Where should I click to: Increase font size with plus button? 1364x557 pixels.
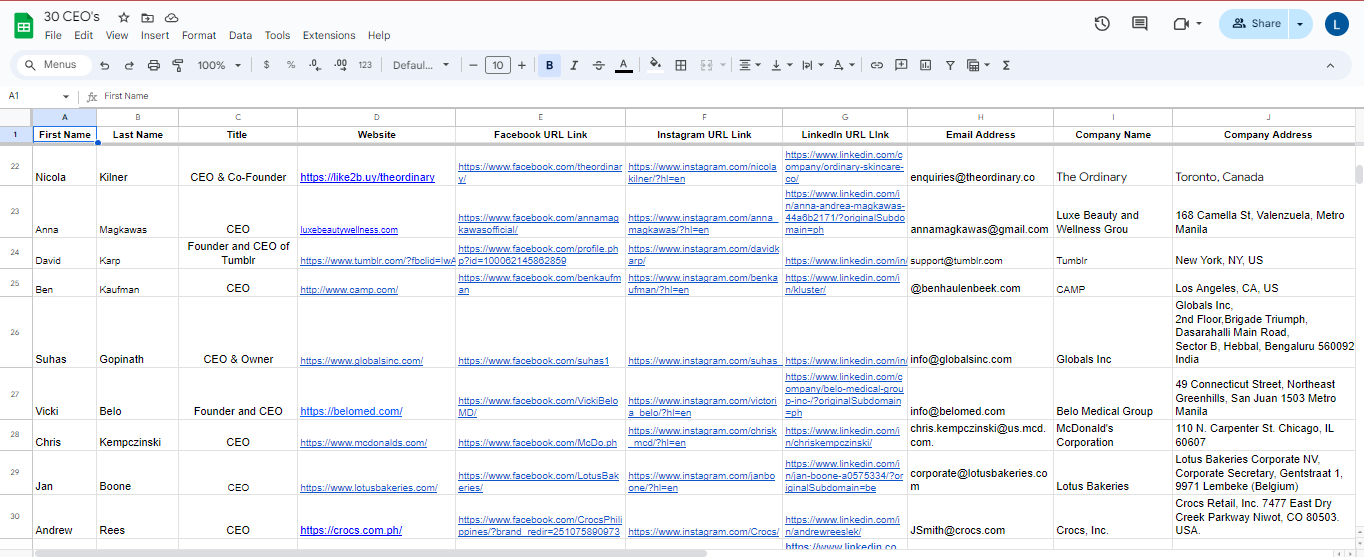pyautogui.click(x=521, y=65)
